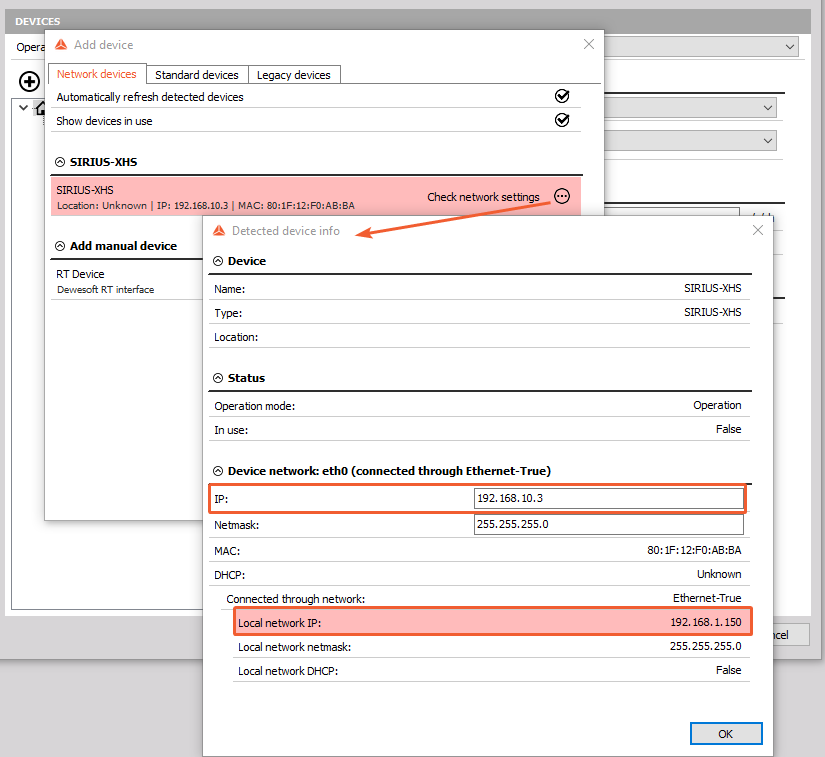This screenshot has height=757, width=825.
Task: Click the DHCP Unknown value
Action: click(719, 574)
